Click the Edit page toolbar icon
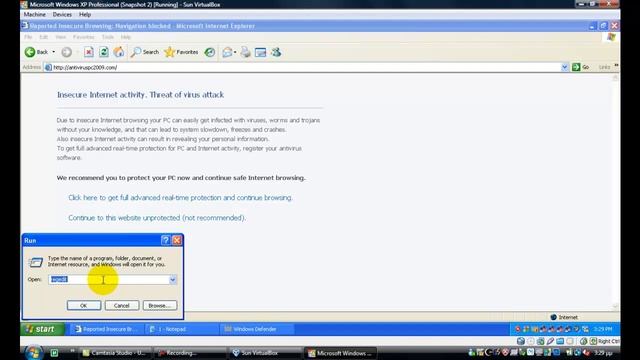Screen dimensions: 640x360 point(260,52)
